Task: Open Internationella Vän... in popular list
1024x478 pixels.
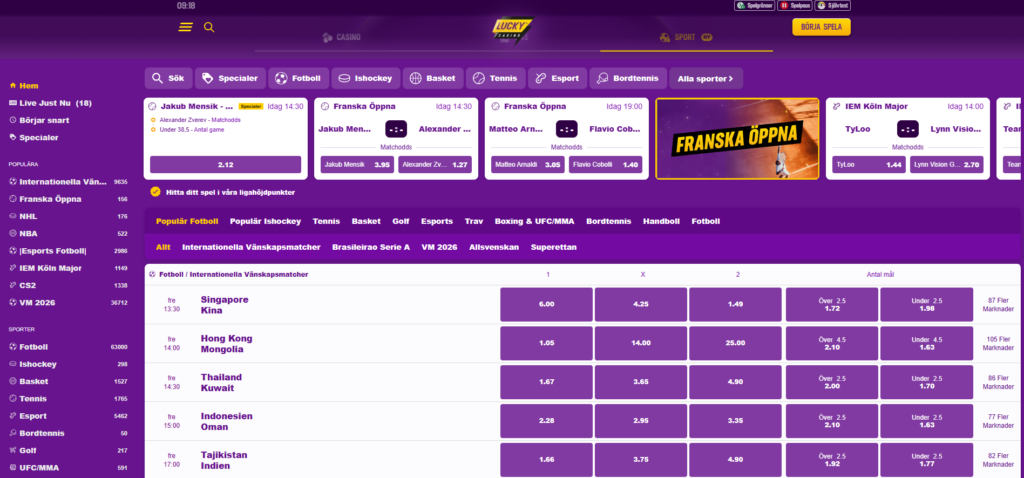Action: (68, 182)
